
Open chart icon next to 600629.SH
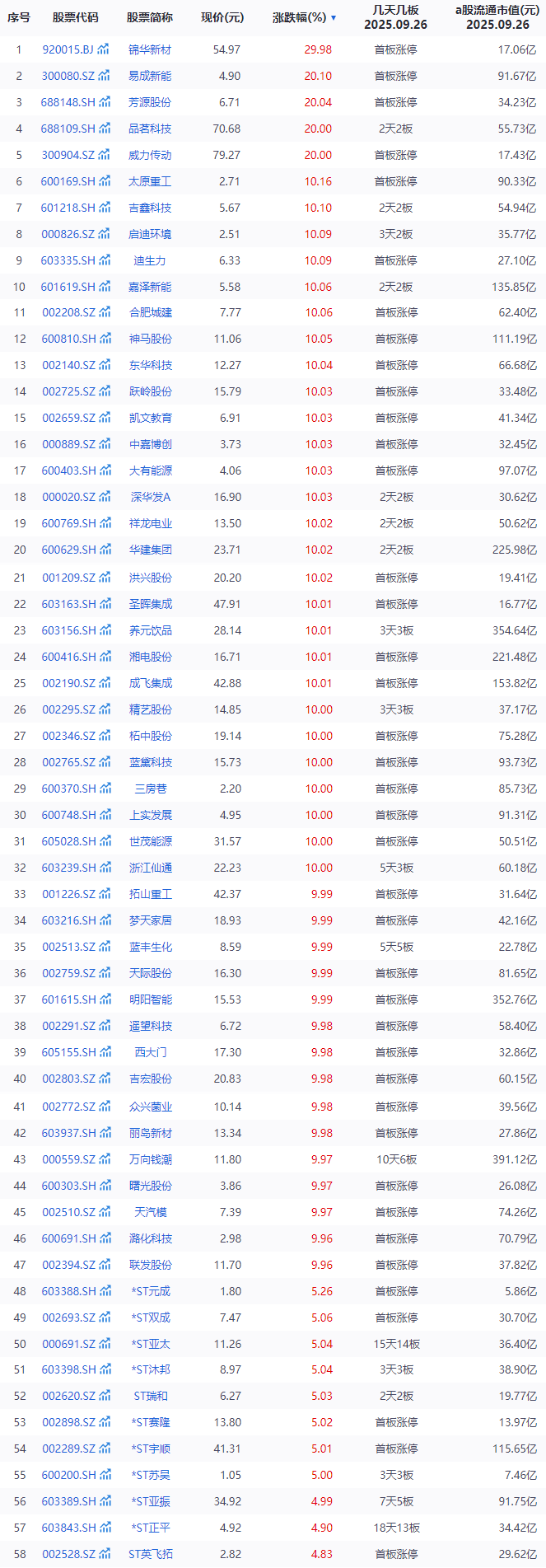[x=104, y=550]
